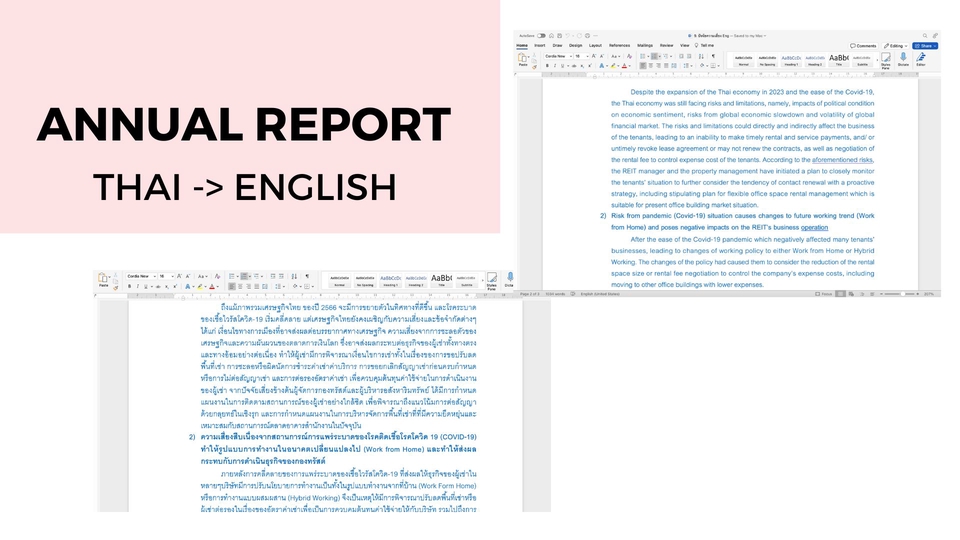Toggle Italic in Thai Word window
Image resolution: width=960 pixels, height=540 pixels.
138,287
